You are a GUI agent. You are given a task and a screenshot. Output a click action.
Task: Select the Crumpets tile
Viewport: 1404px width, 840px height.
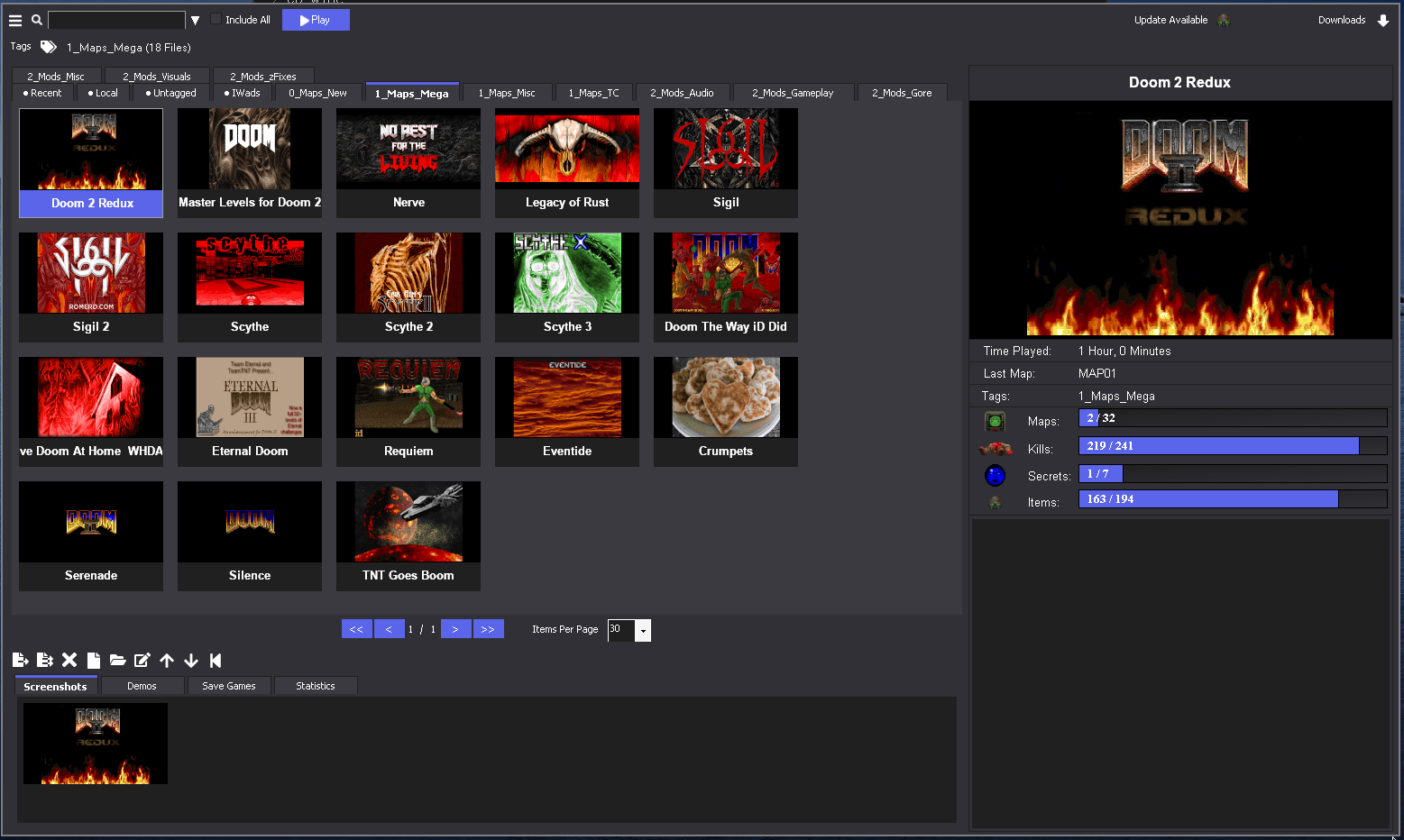[x=726, y=412]
